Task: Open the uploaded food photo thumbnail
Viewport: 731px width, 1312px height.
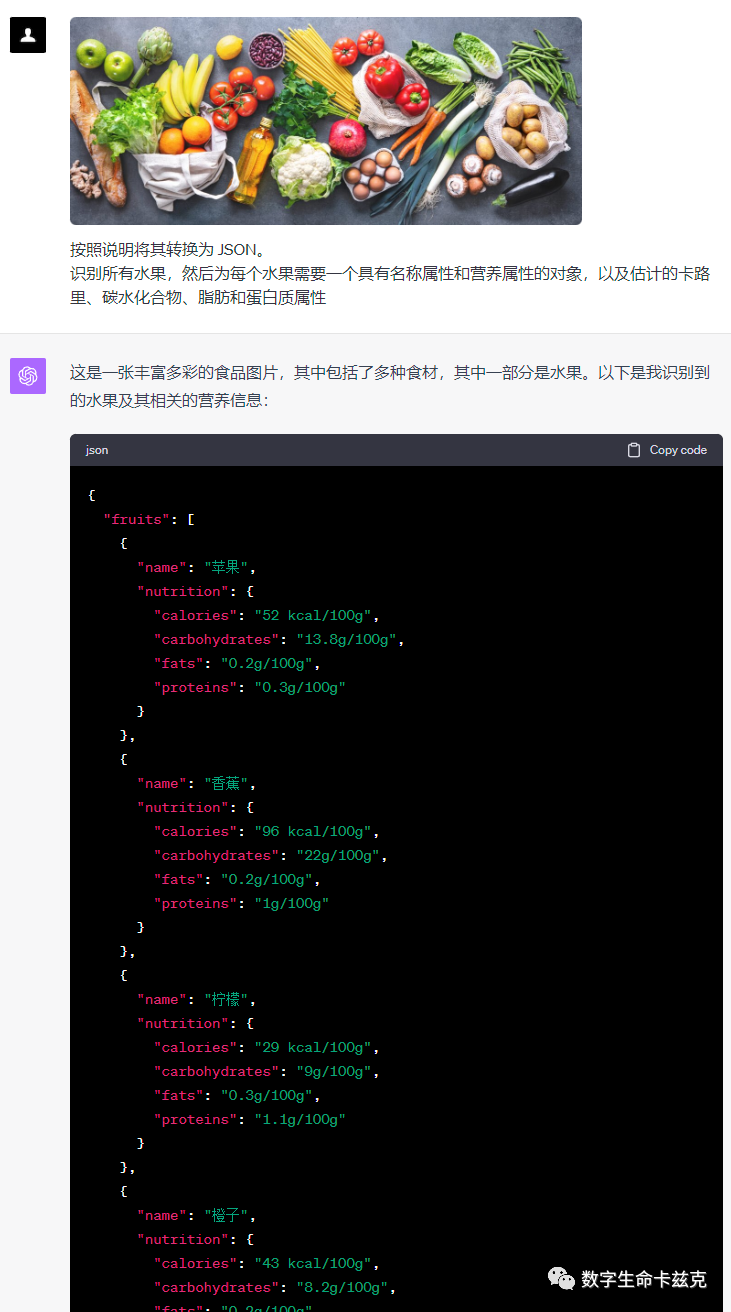Action: pos(326,121)
